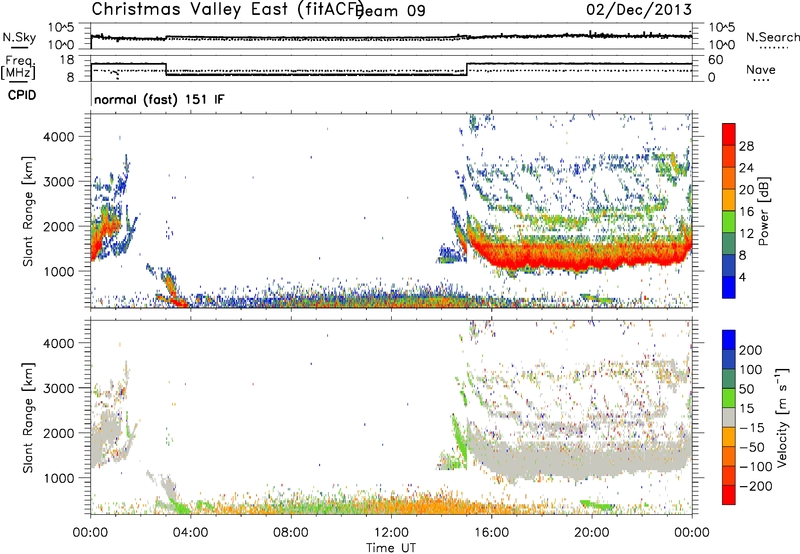Click the 'Power [dB]' color bar label
Image resolution: width=800 pixels, height=554 pixels.
[x=764, y=211]
